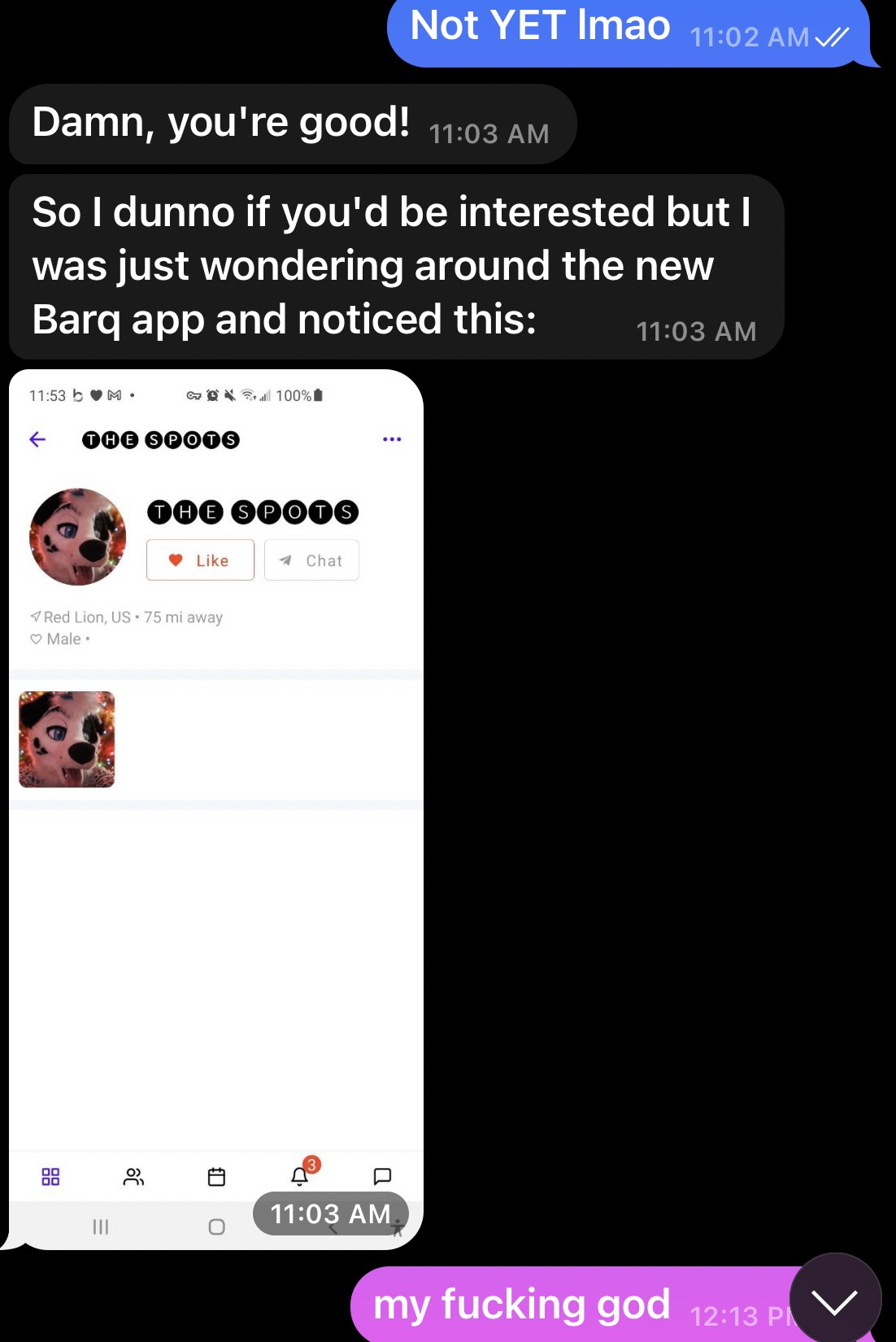Open notifications bell with badge 3
Screen dimensions: 896x1342
(302, 1174)
